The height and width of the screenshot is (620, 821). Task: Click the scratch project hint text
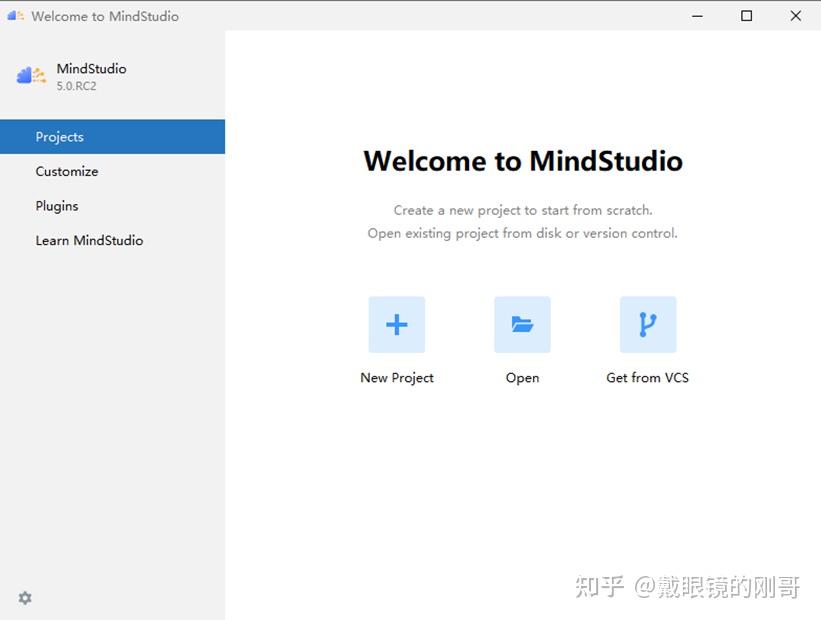(x=522, y=210)
